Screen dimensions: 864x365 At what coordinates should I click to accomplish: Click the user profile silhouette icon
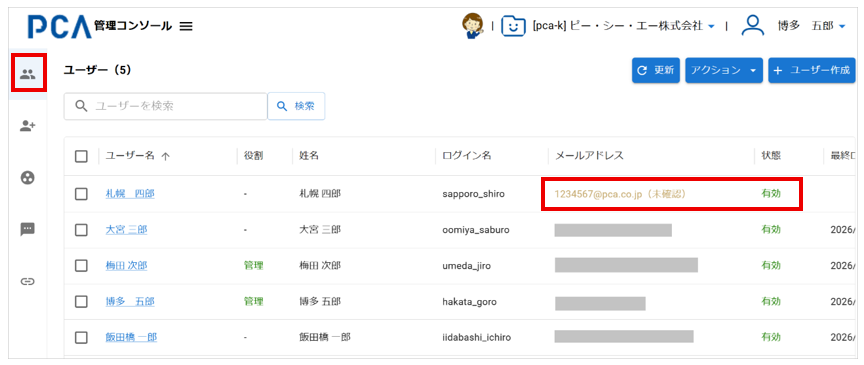[753, 25]
